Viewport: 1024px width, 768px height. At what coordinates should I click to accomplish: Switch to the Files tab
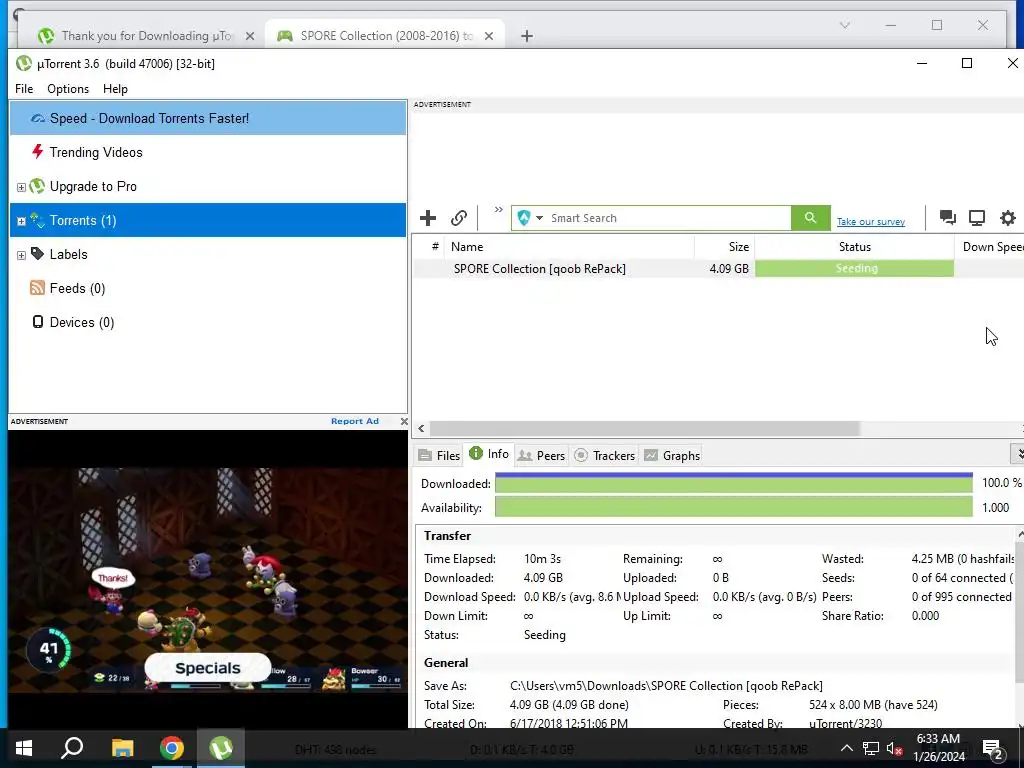440,455
